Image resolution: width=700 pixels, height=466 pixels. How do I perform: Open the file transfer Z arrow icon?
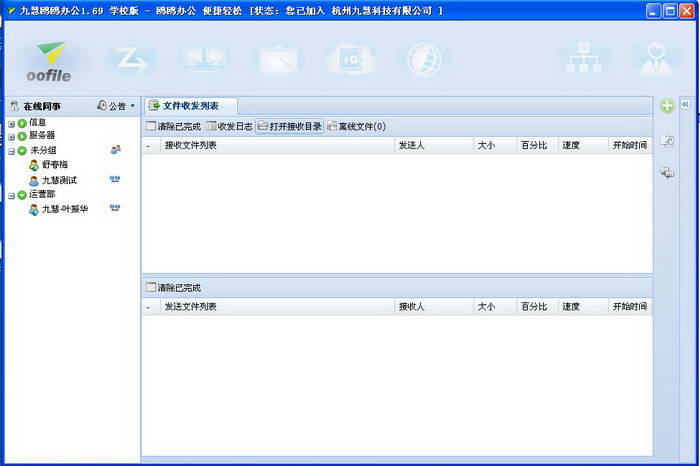(x=130, y=59)
